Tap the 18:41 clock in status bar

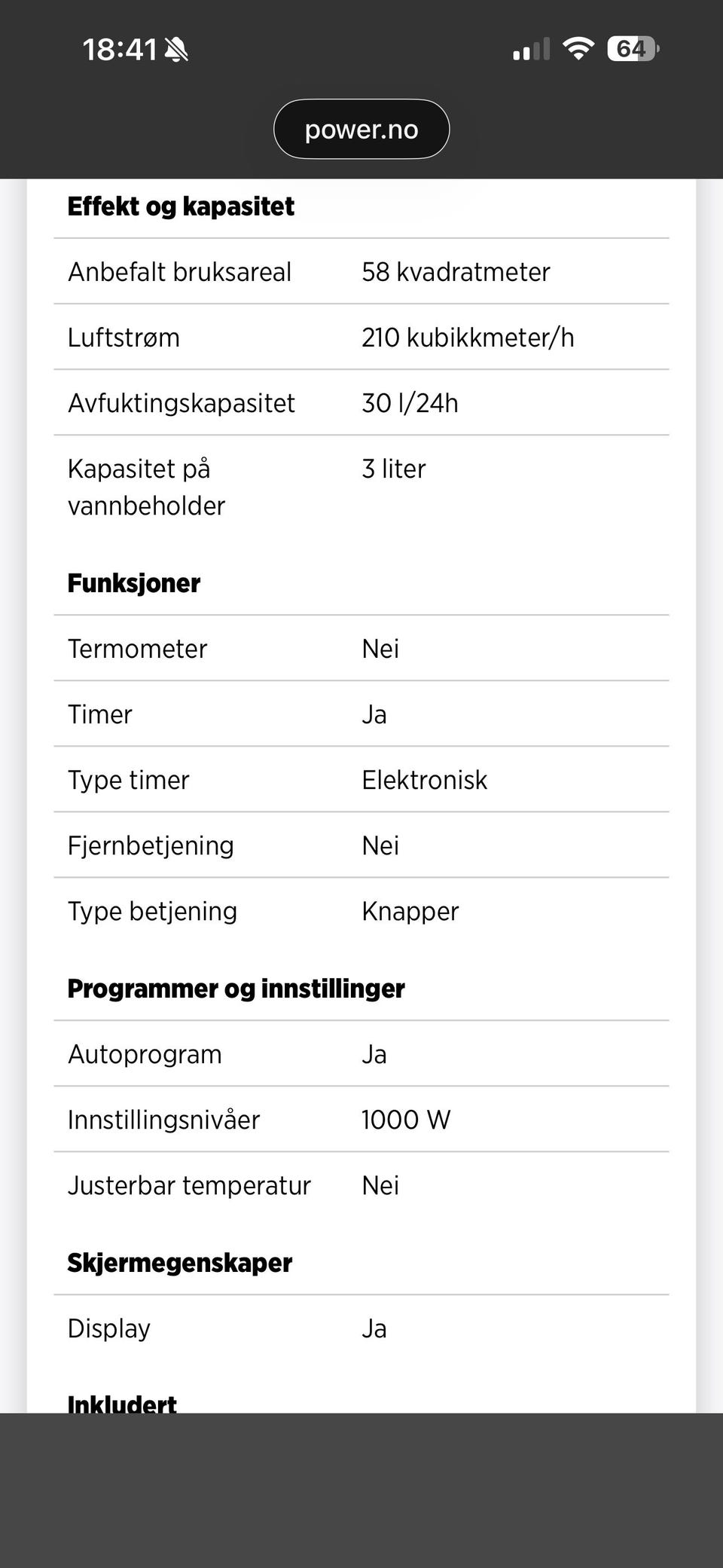click(119, 50)
